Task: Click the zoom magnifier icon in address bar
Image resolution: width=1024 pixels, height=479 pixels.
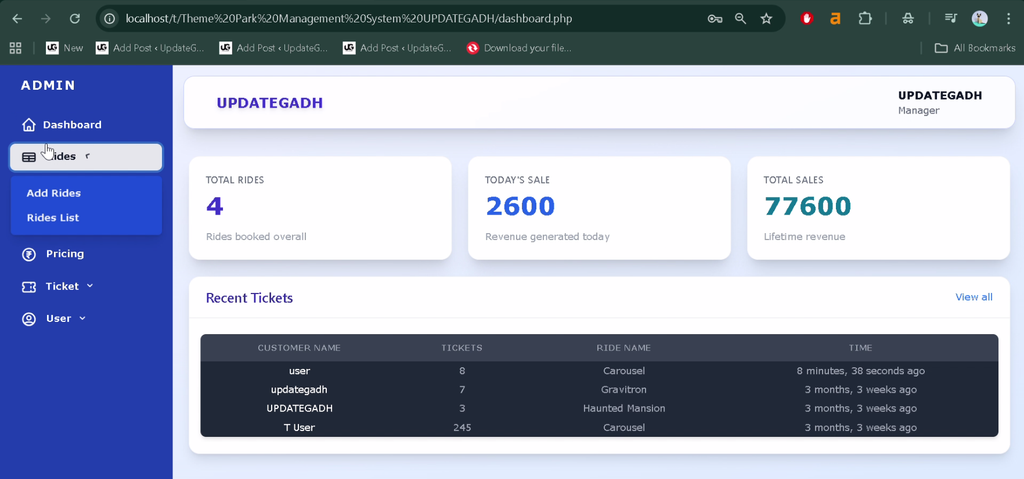Action: (740, 19)
